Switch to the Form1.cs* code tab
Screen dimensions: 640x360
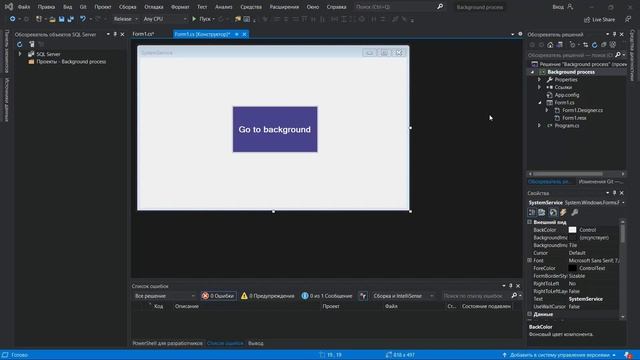point(143,34)
